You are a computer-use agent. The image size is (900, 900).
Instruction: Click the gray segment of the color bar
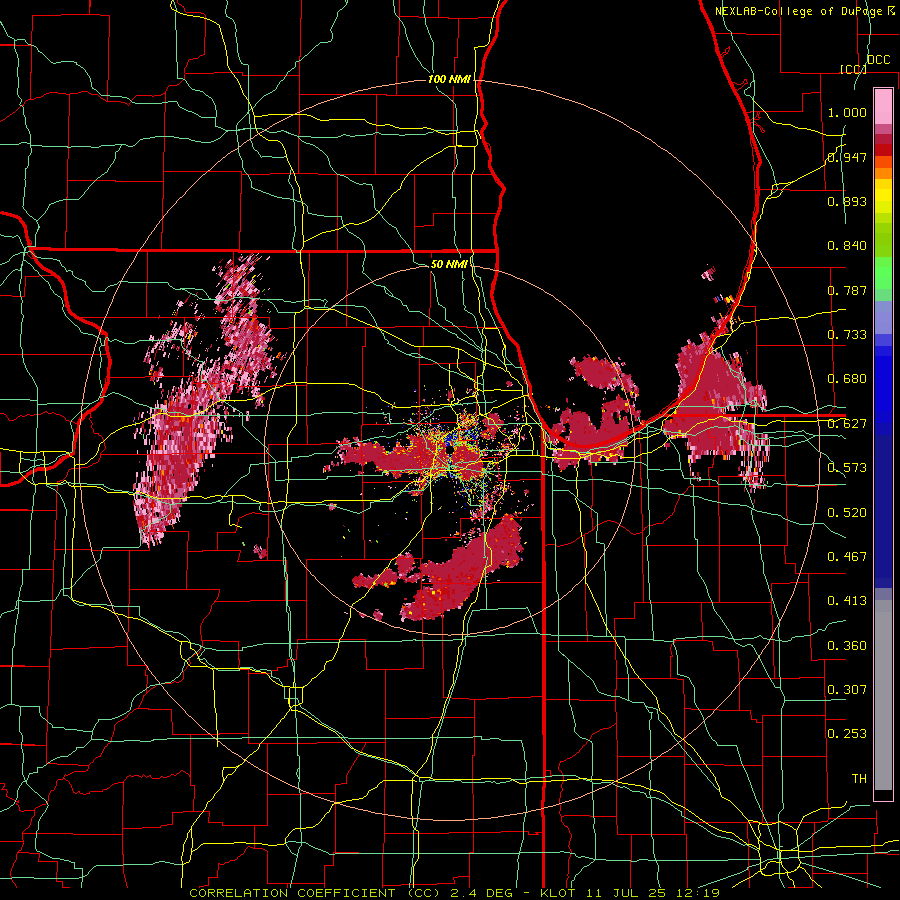[x=883, y=695]
